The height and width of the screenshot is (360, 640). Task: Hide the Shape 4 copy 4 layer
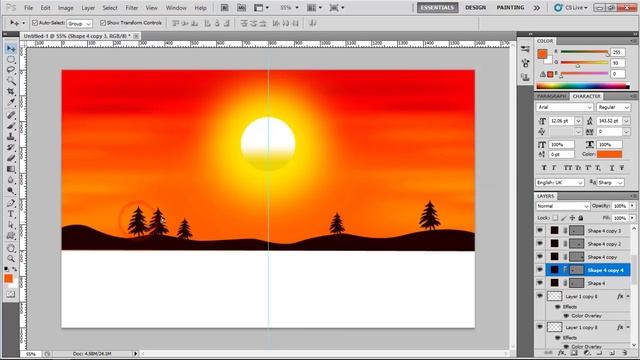540,270
